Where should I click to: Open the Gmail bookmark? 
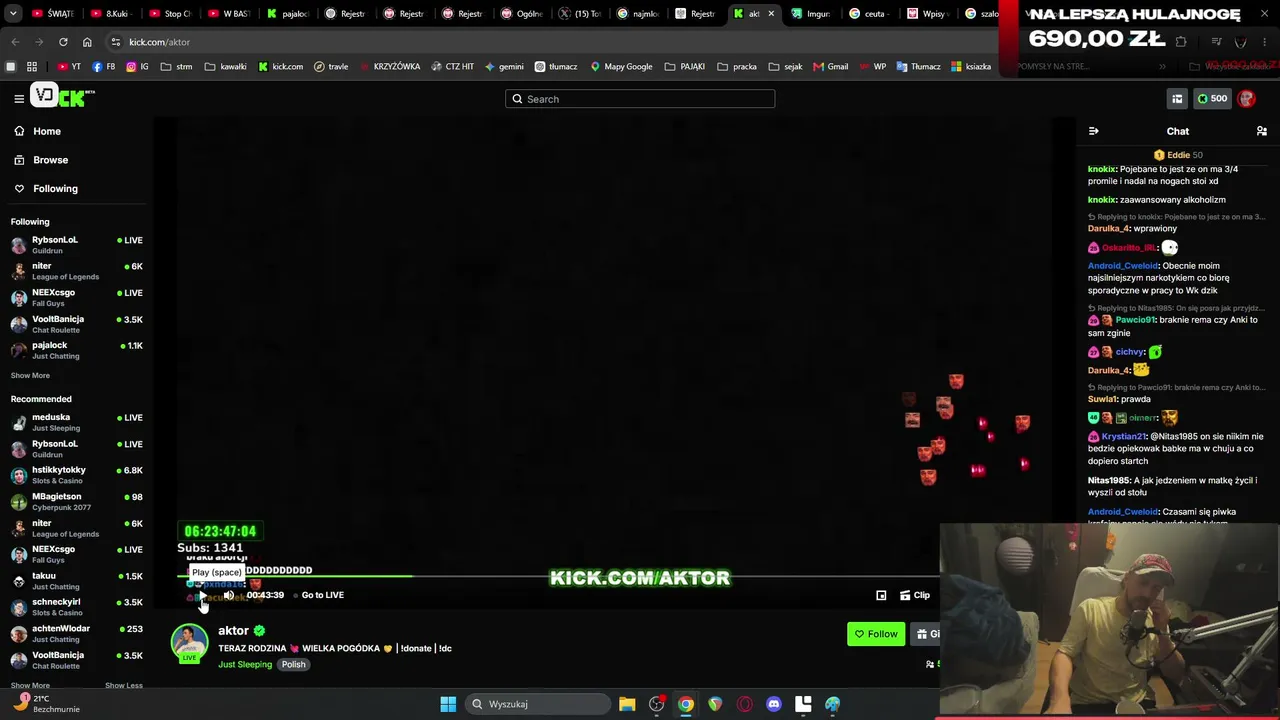831,67
